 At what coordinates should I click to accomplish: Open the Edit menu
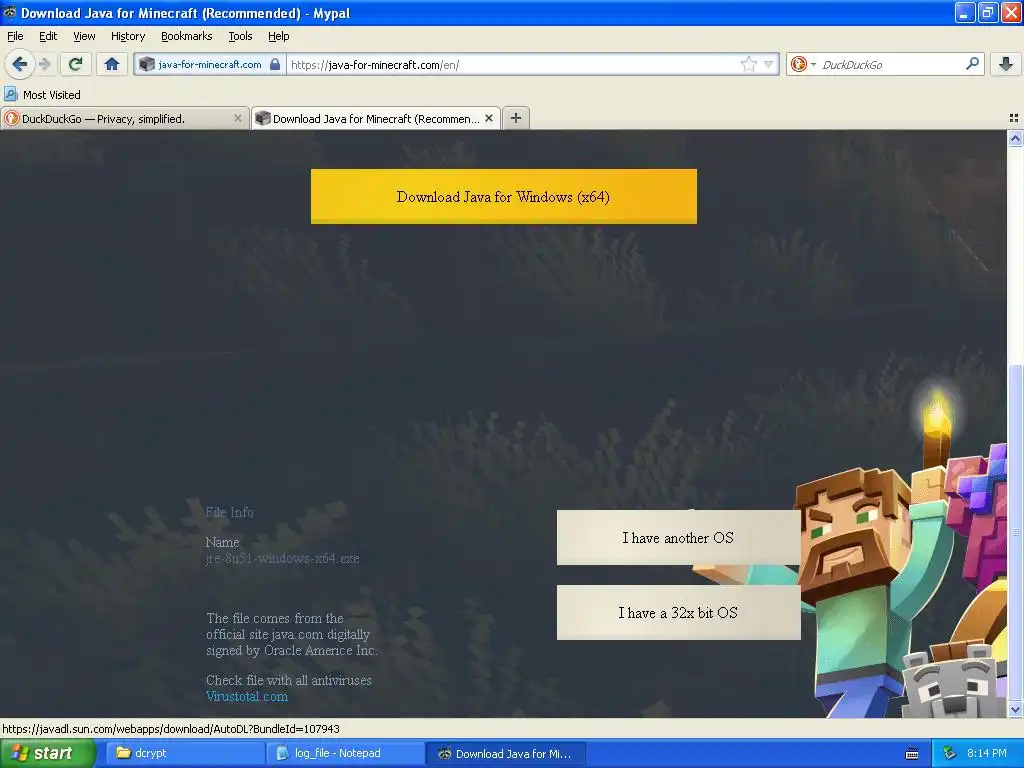[48, 36]
